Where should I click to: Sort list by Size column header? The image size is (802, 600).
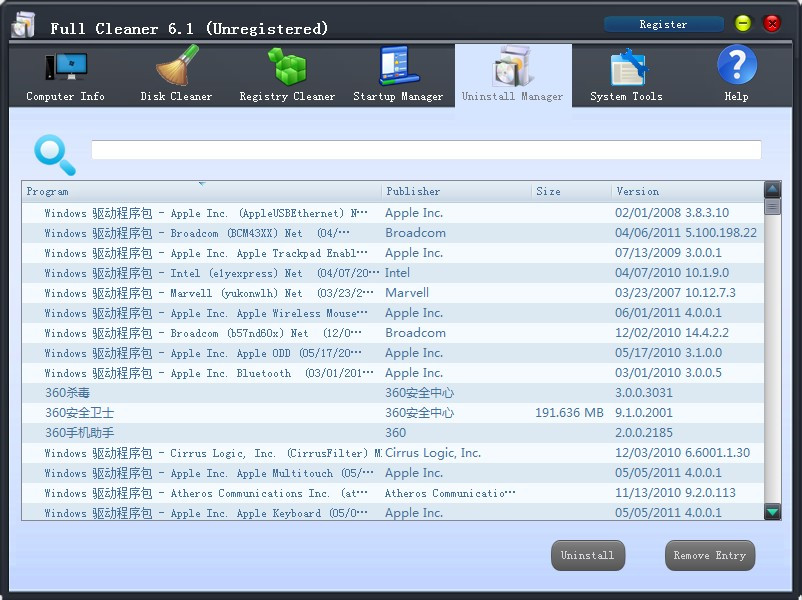[571, 191]
